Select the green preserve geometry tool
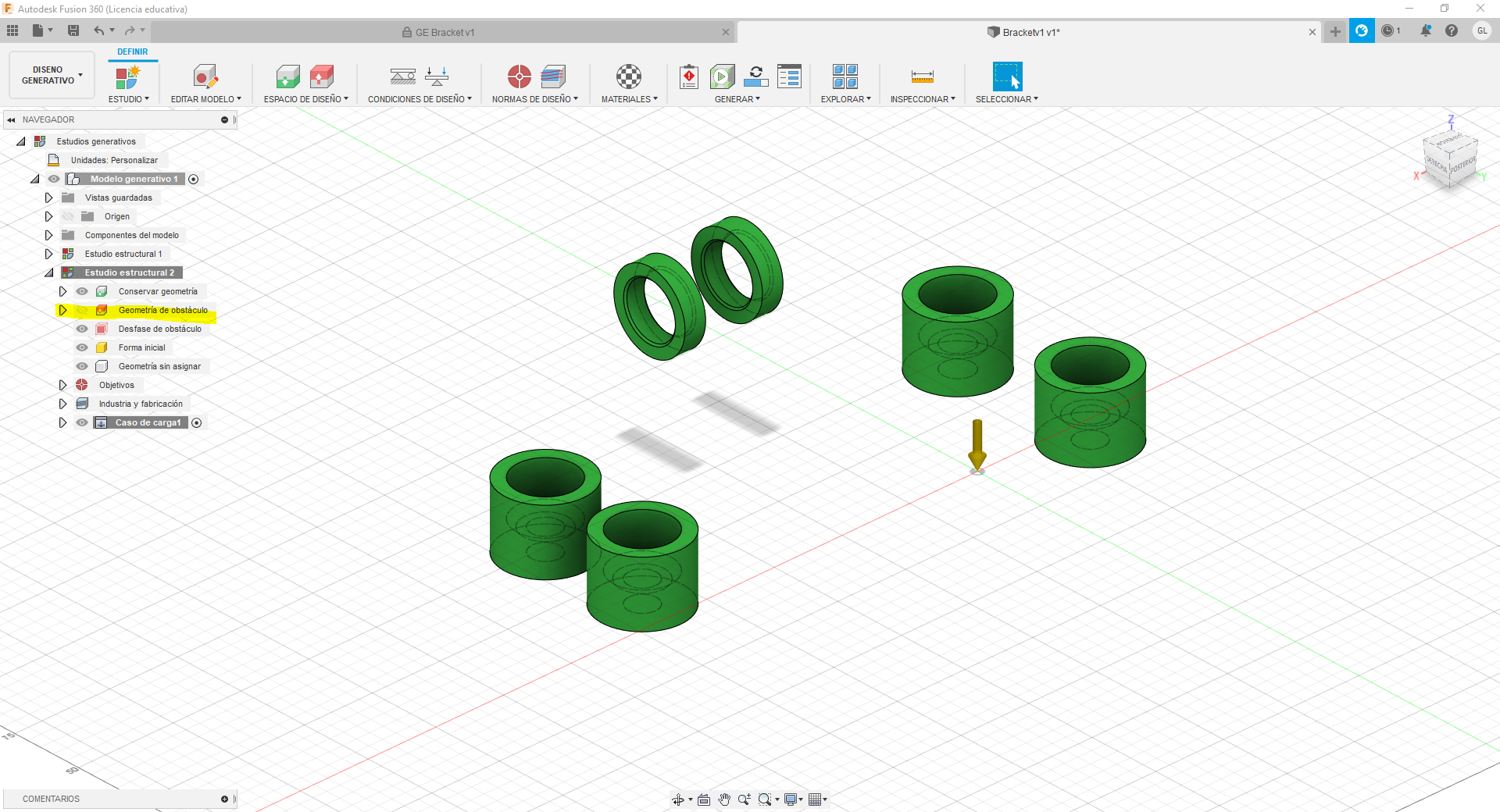 tap(287, 77)
